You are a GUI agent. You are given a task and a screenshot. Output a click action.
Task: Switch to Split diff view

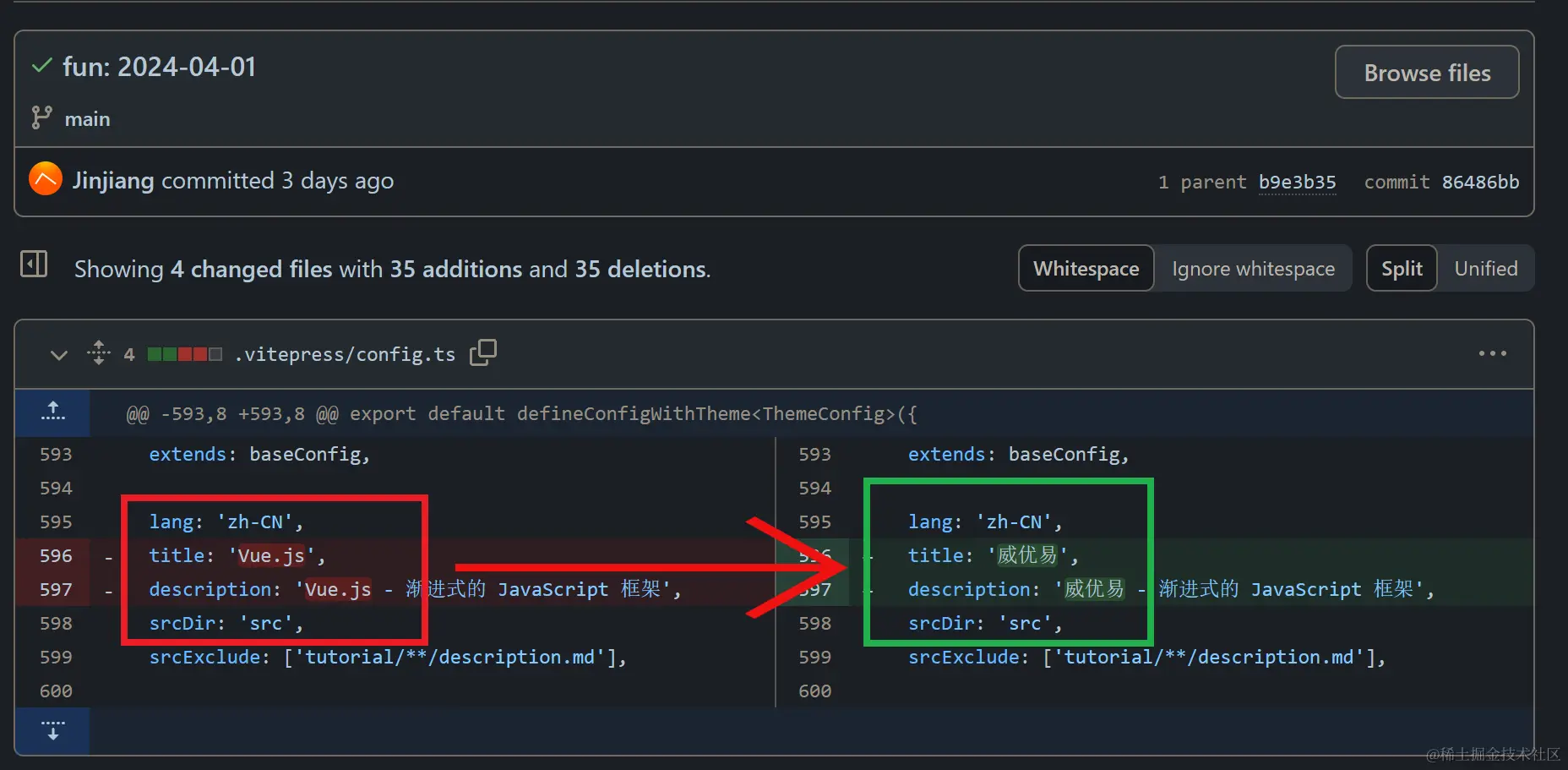coord(1402,269)
